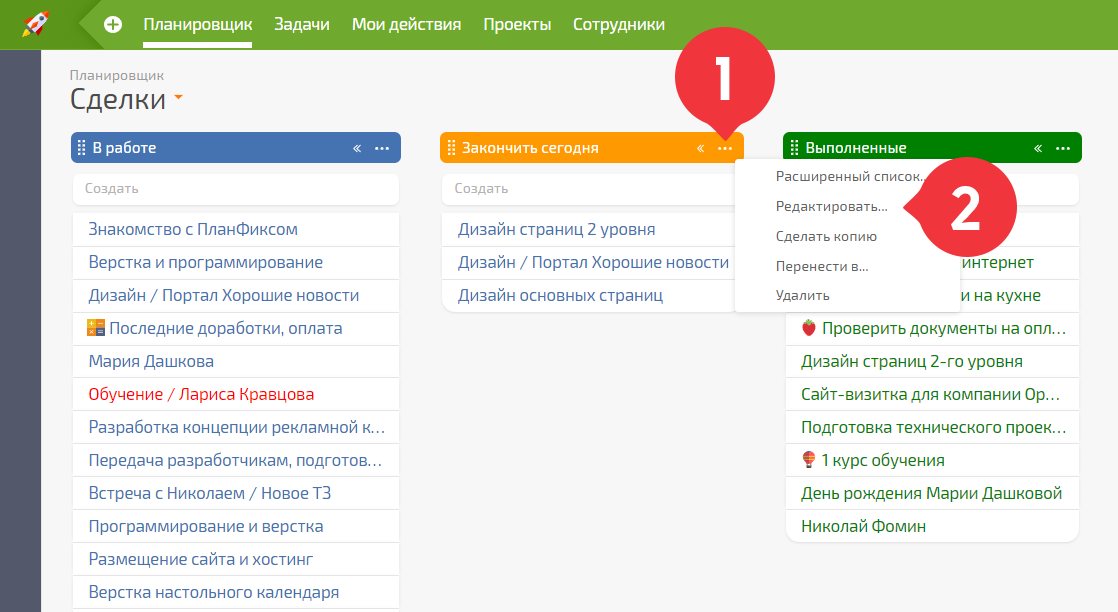
Task: Open the Задачи tab
Action: coord(302,24)
